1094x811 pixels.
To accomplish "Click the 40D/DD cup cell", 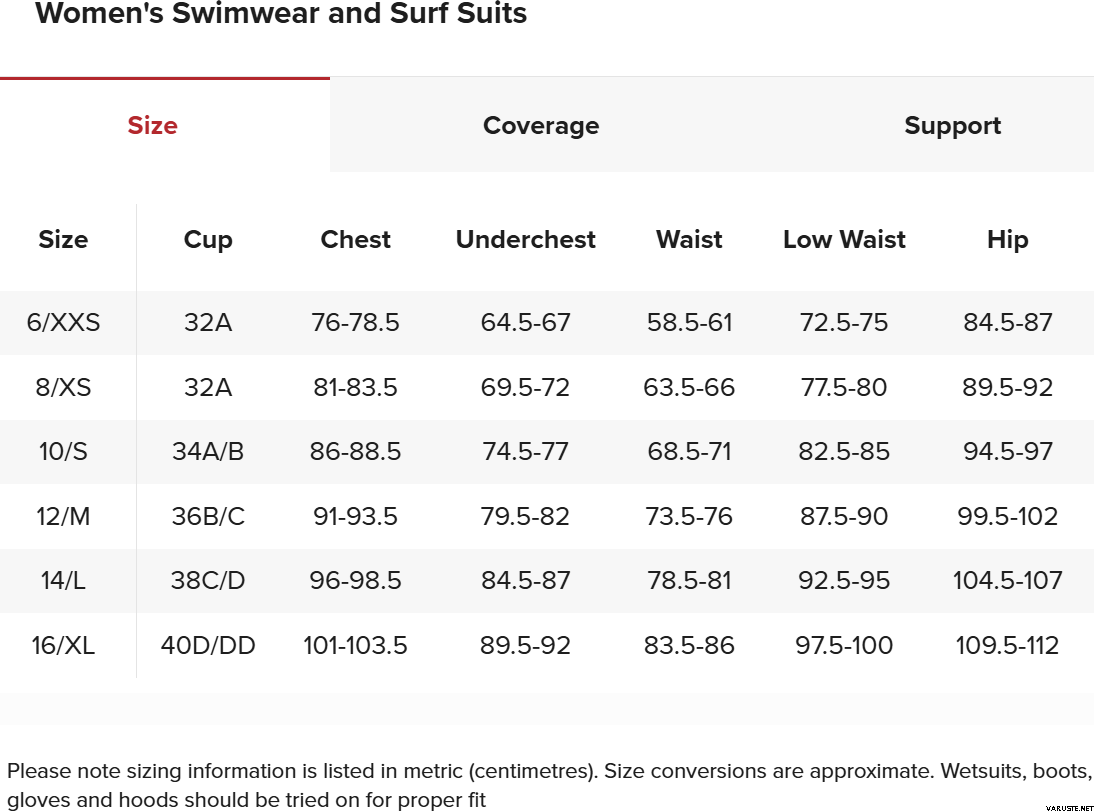I will 208,646.
